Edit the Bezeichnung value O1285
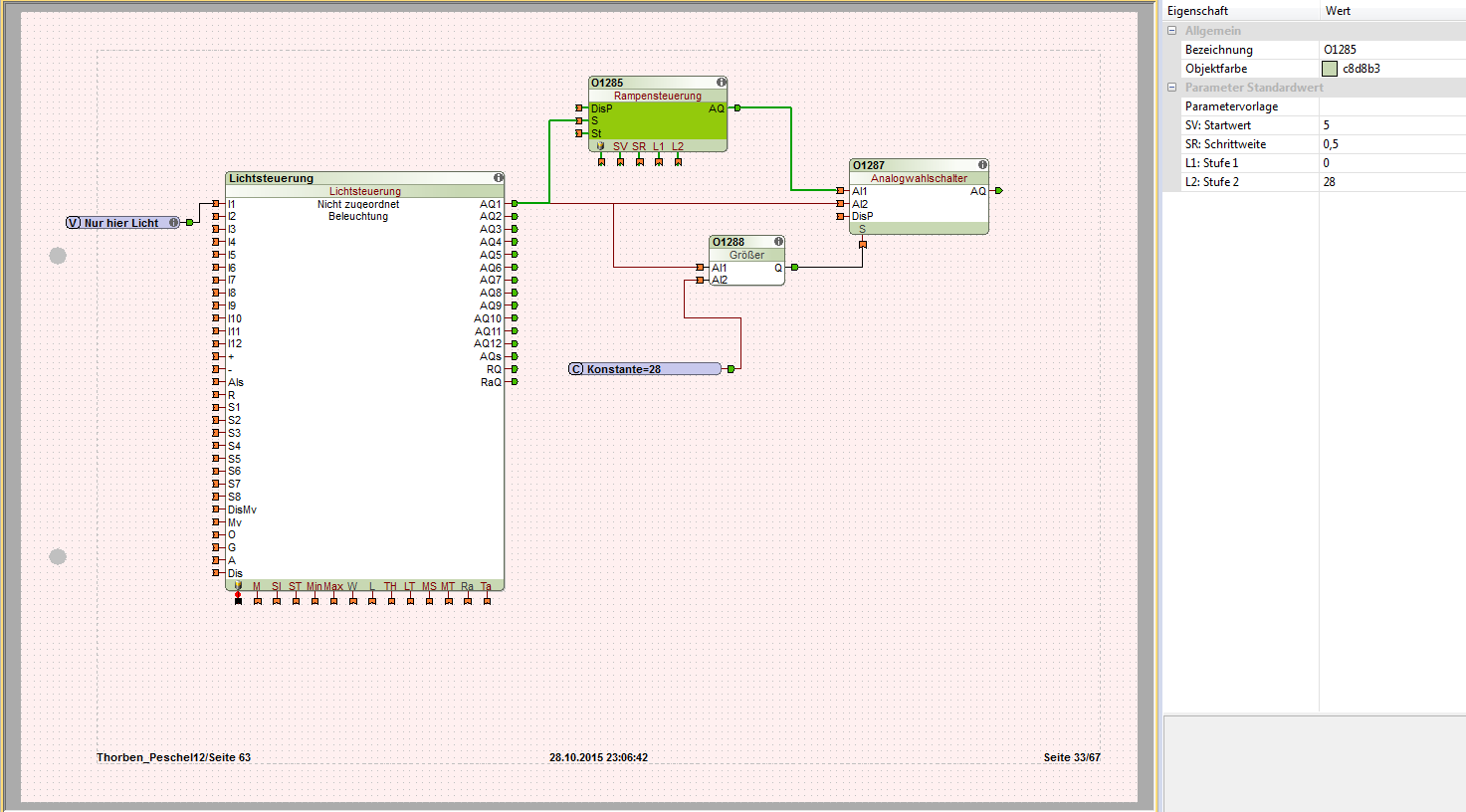 click(x=1391, y=50)
